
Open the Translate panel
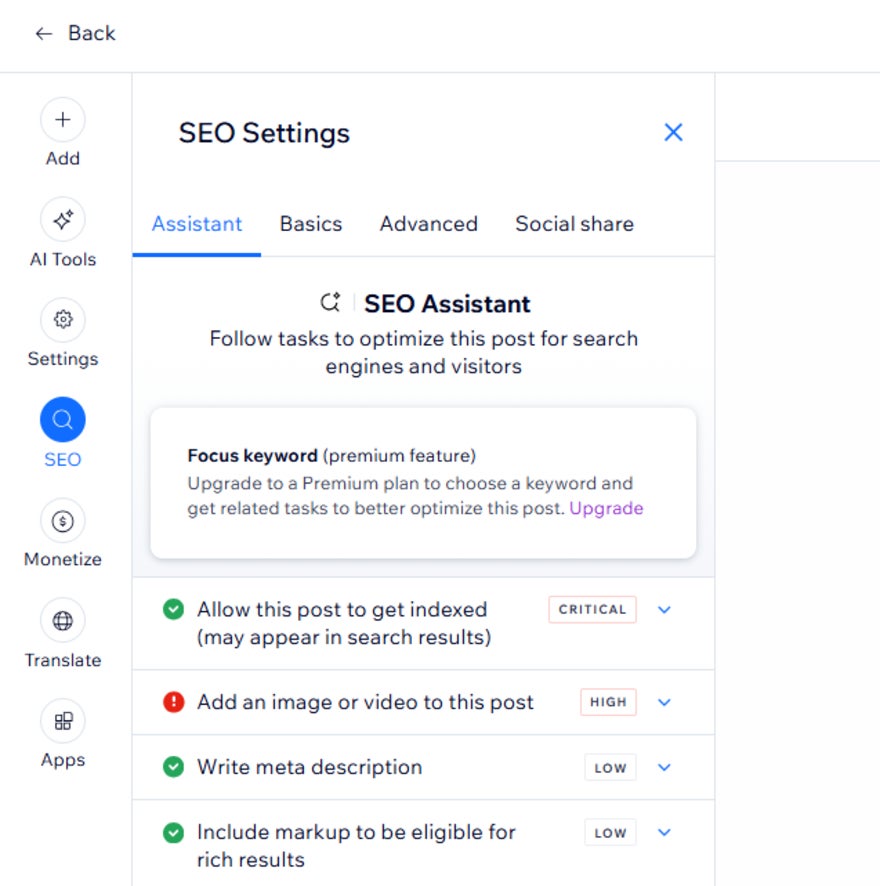62,620
